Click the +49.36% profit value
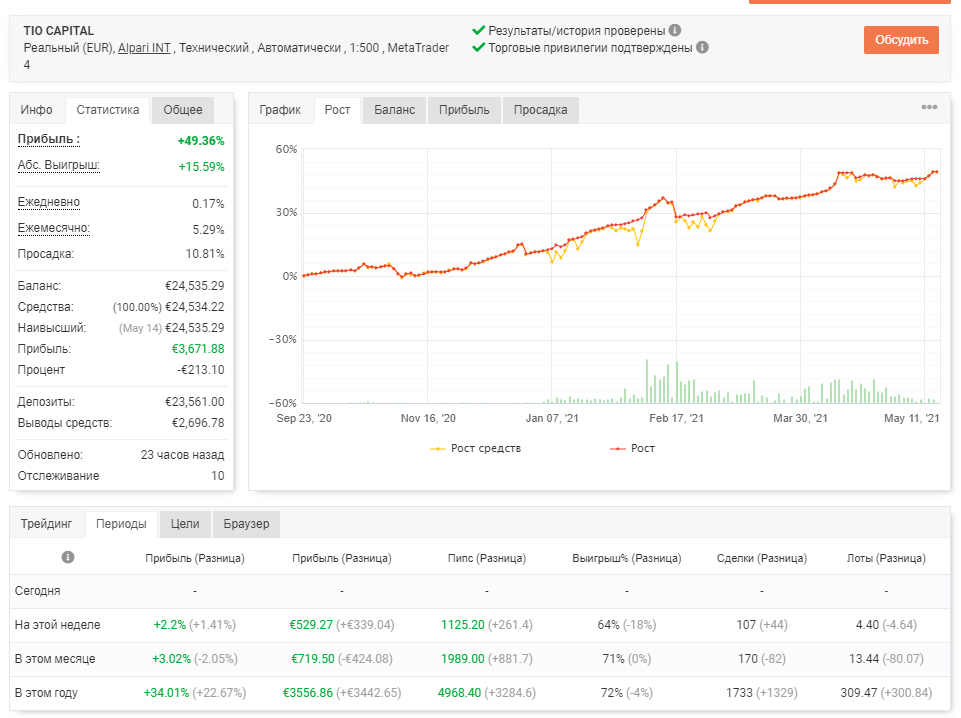This screenshot has height=718, width=961. coord(201,140)
